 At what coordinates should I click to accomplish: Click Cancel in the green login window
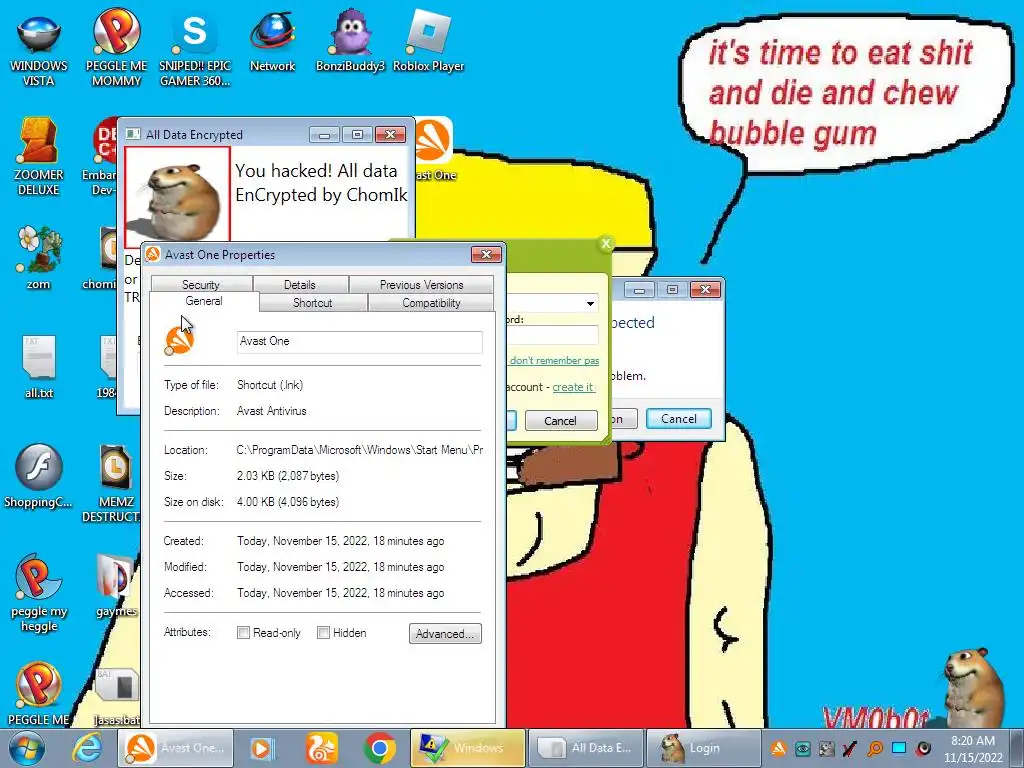coord(561,421)
